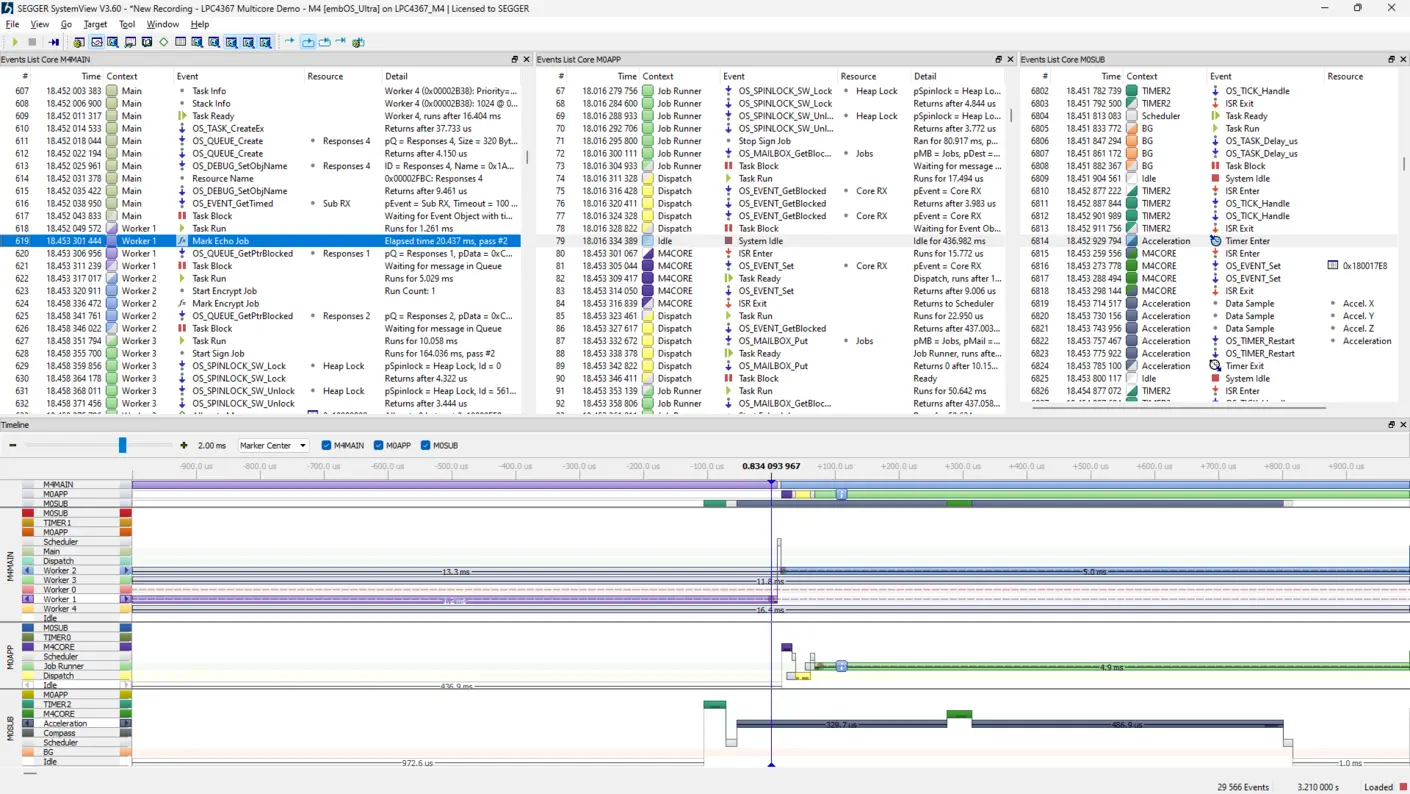Click Detail column header in M0APP list

click(x=925, y=76)
